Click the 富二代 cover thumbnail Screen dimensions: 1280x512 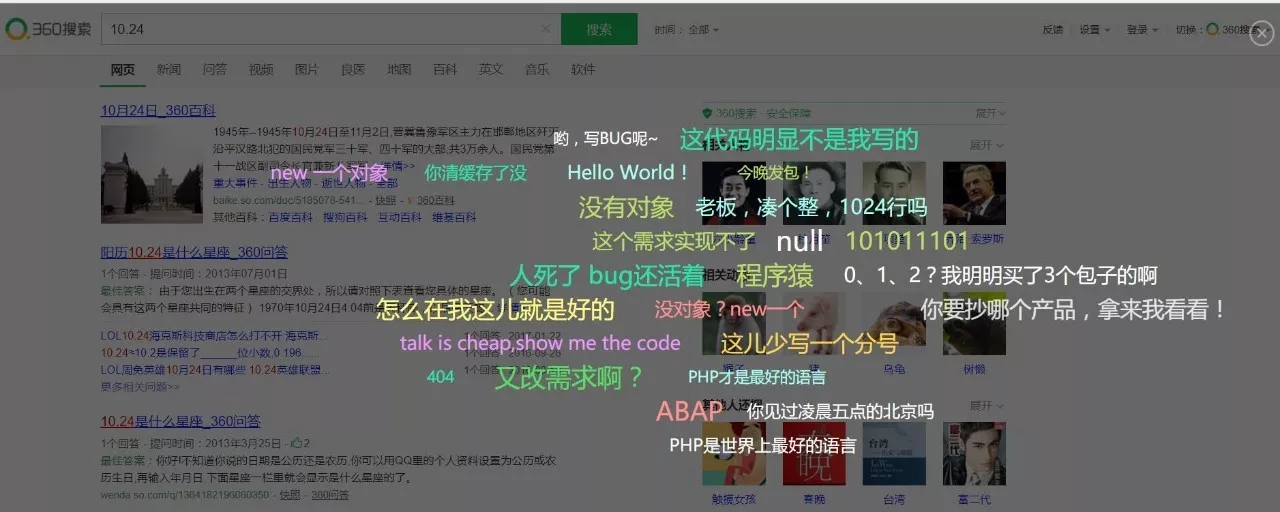point(974,454)
